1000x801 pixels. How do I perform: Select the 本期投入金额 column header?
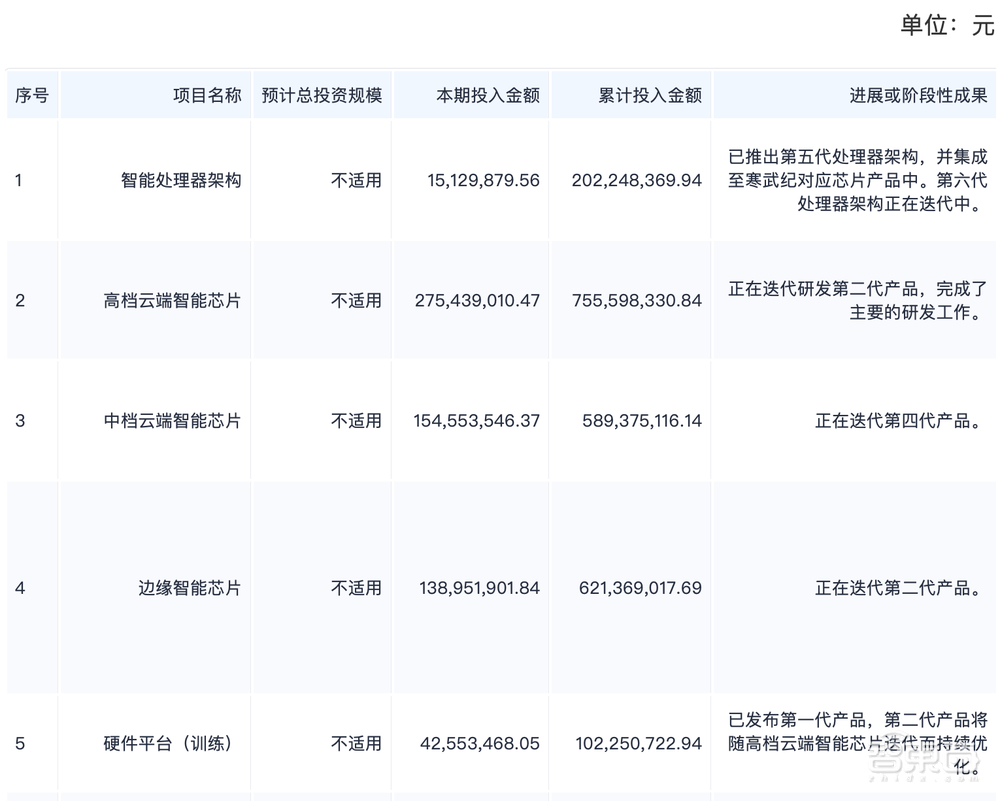[x=488, y=95]
